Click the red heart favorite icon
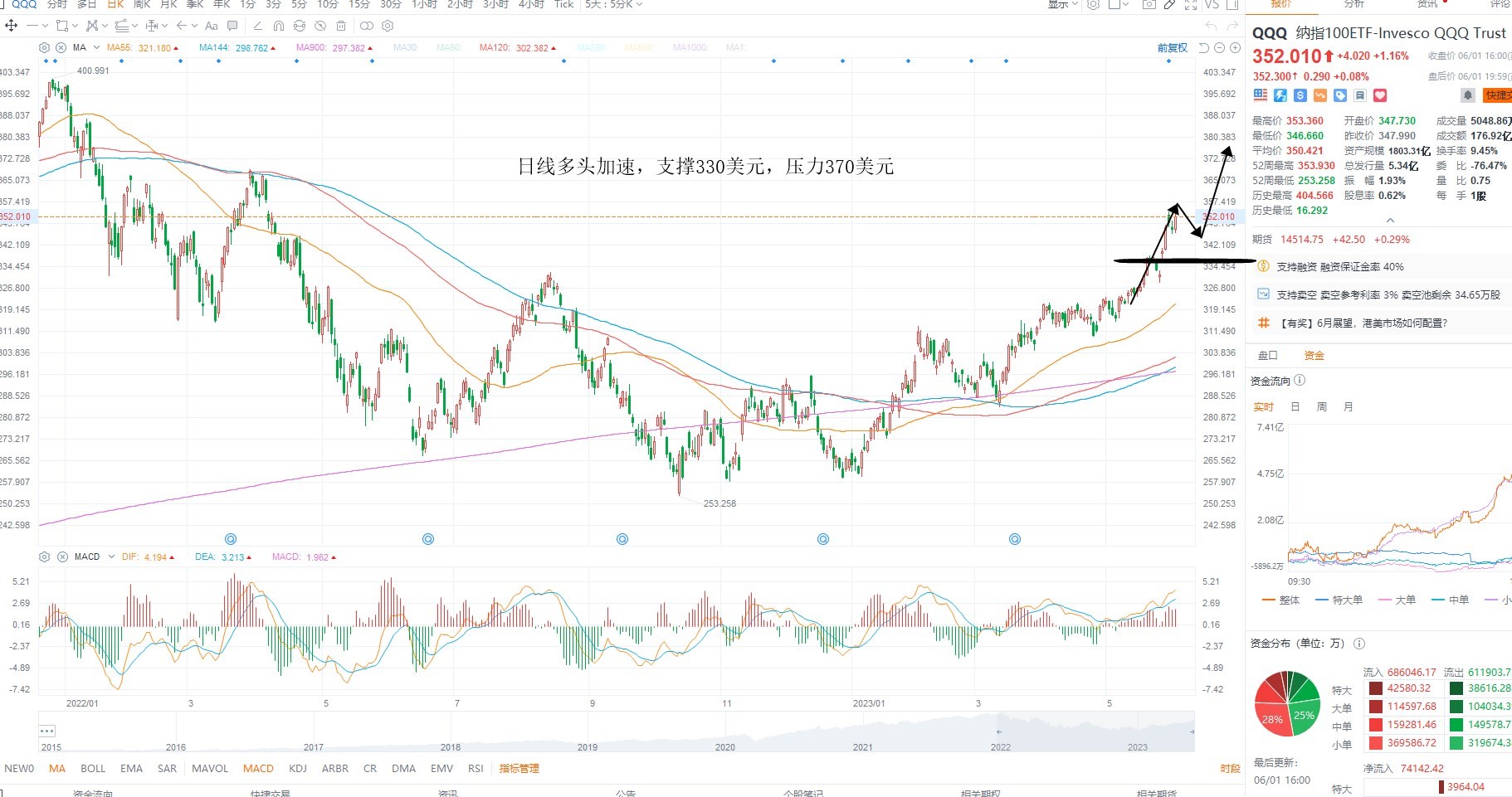The image size is (1512, 797). coord(1380,95)
